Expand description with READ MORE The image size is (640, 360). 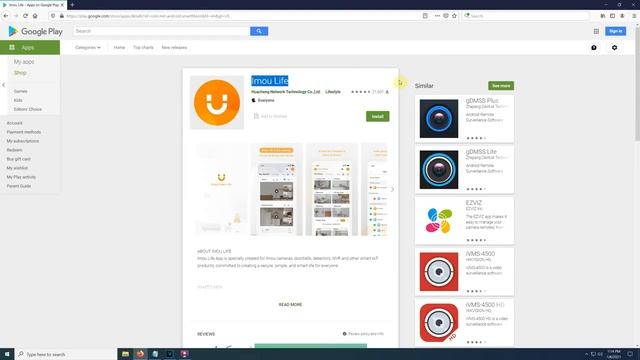coord(290,304)
